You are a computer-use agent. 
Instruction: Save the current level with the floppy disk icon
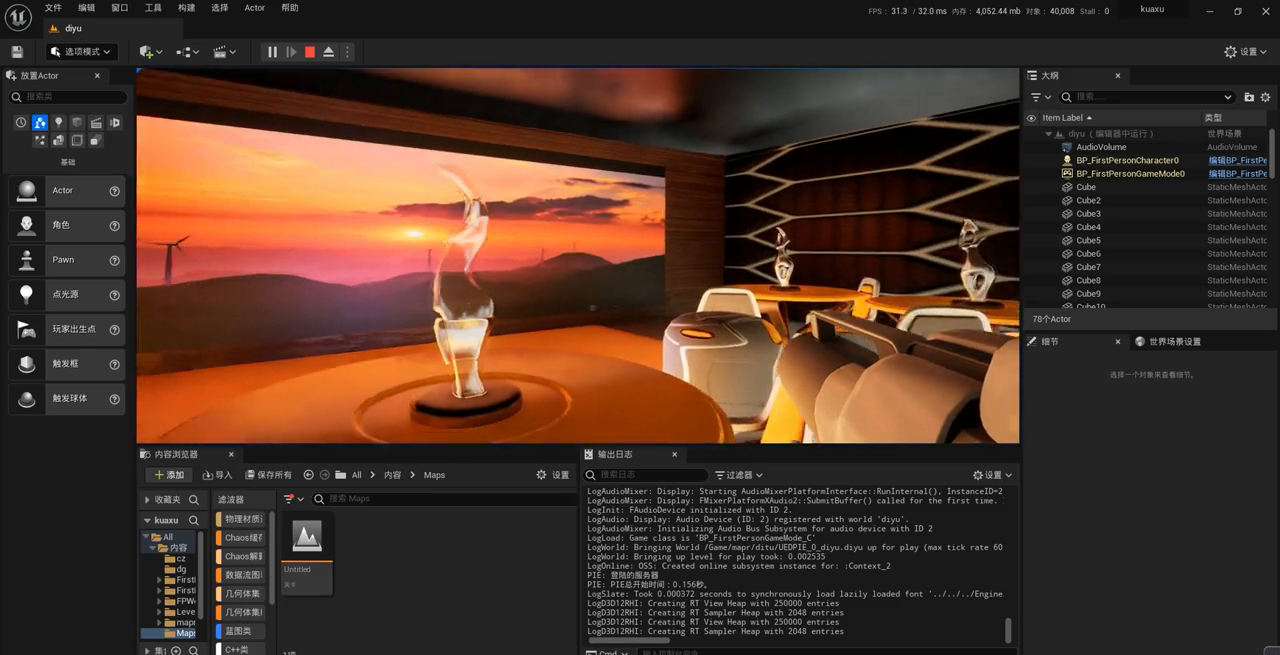[x=17, y=52]
